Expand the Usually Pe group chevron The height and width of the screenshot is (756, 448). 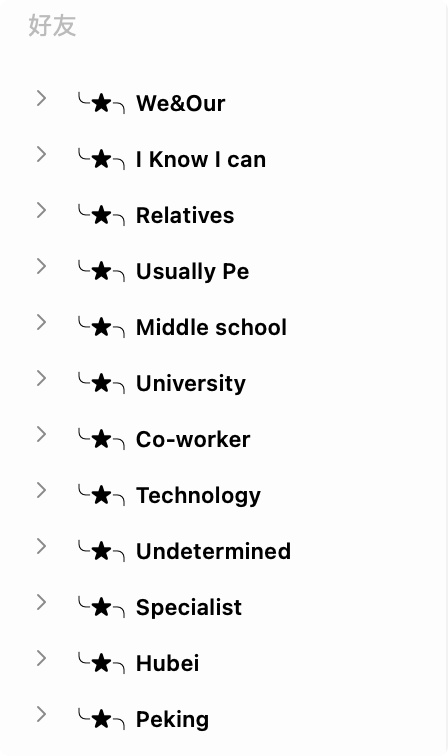41,266
